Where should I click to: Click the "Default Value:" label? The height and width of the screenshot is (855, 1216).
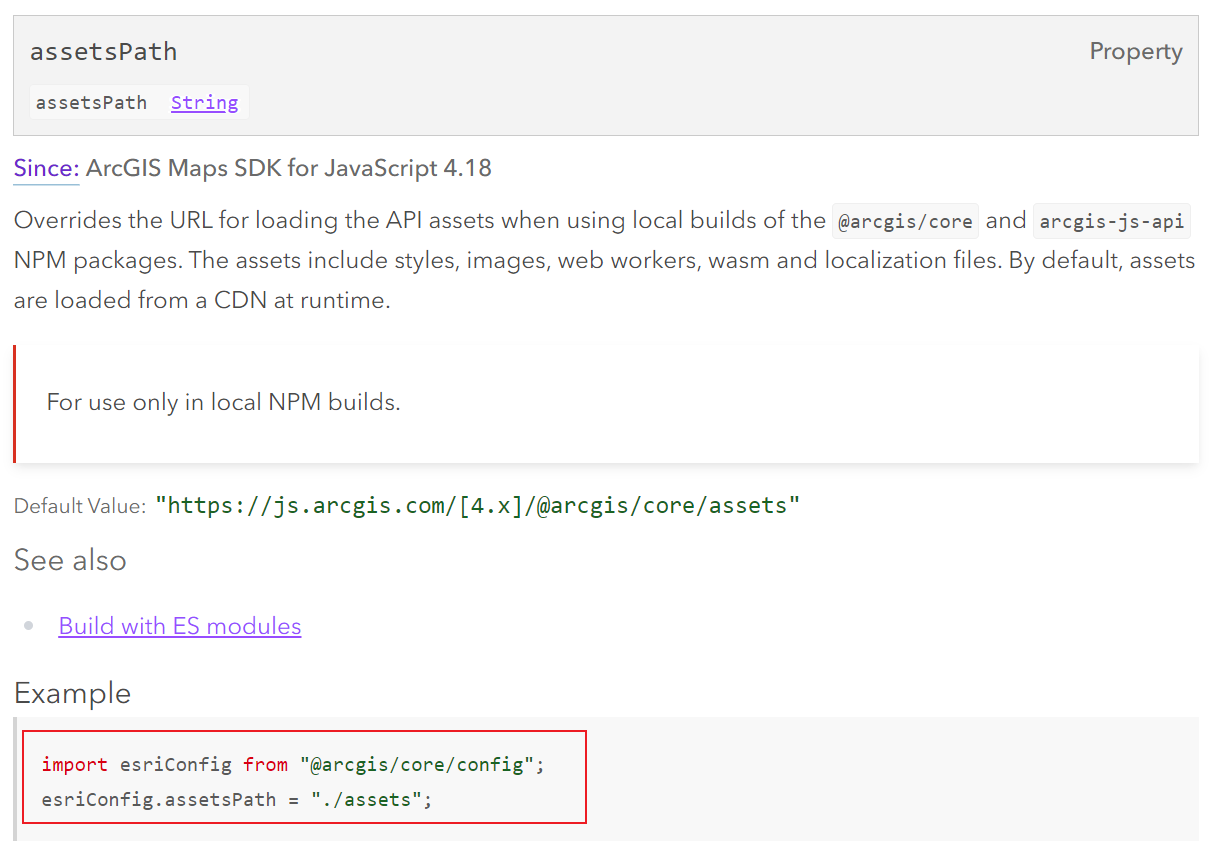(80, 506)
